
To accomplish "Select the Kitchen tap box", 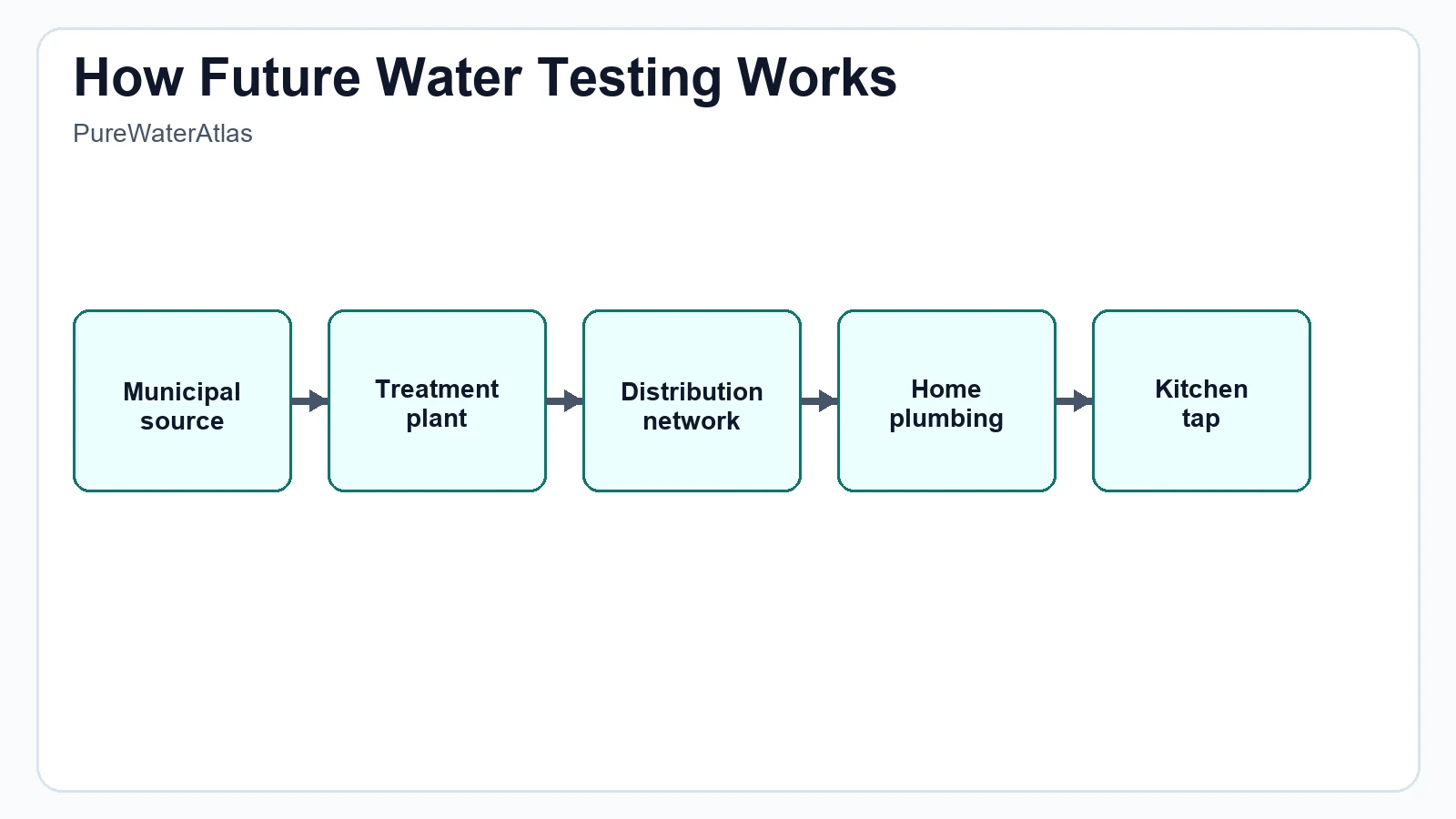I will (x=1201, y=455).
